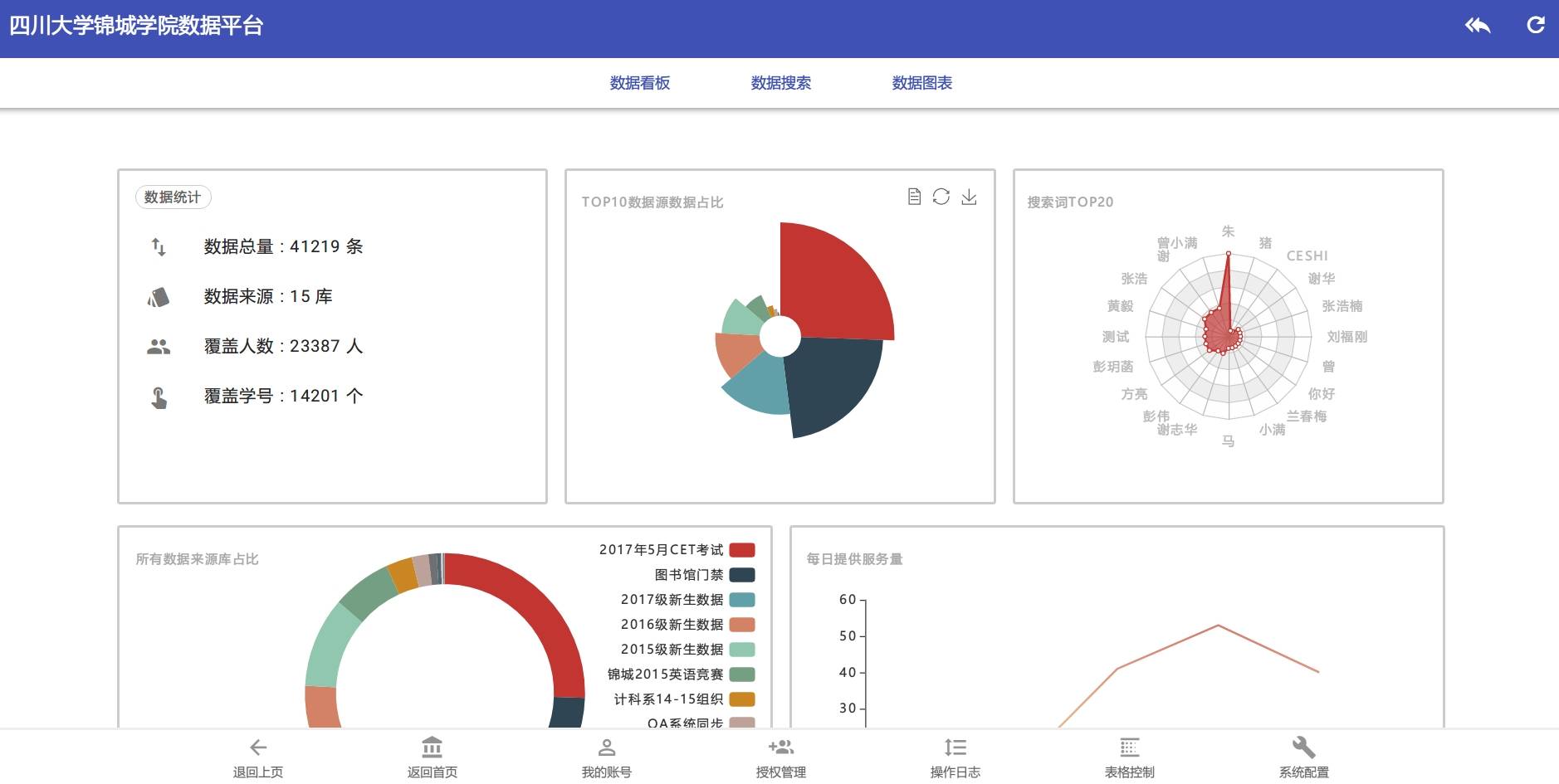The height and width of the screenshot is (784, 1559).
Task: Toggle 2017级新生数据 legend swatch
Action: 742,600
